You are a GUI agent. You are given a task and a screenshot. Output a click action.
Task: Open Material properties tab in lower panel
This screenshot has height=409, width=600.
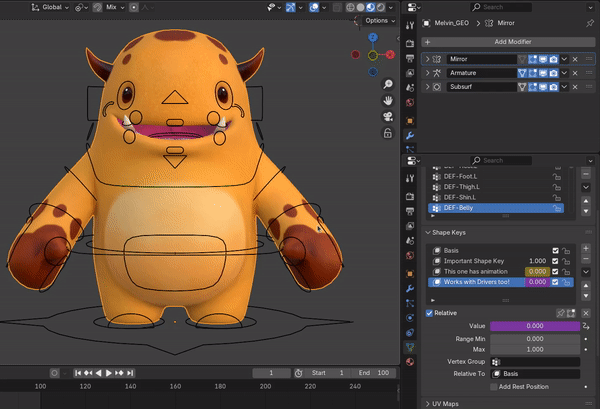(x=410, y=362)
